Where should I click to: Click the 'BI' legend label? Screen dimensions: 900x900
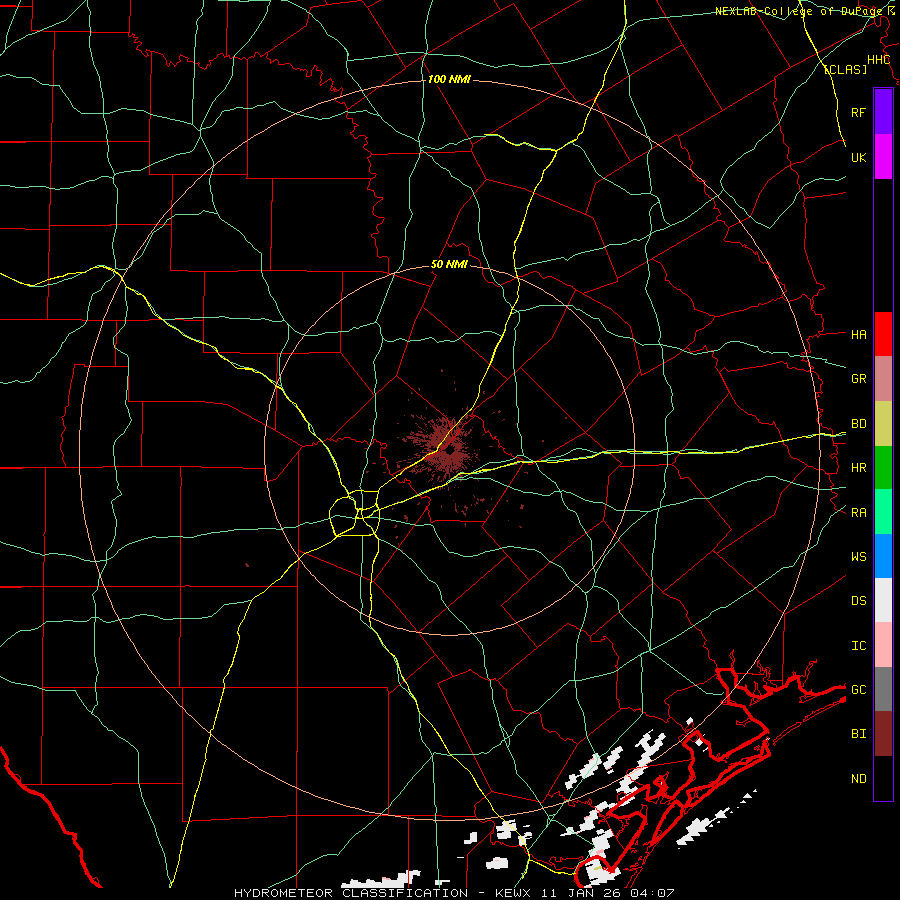coord(858,734)
